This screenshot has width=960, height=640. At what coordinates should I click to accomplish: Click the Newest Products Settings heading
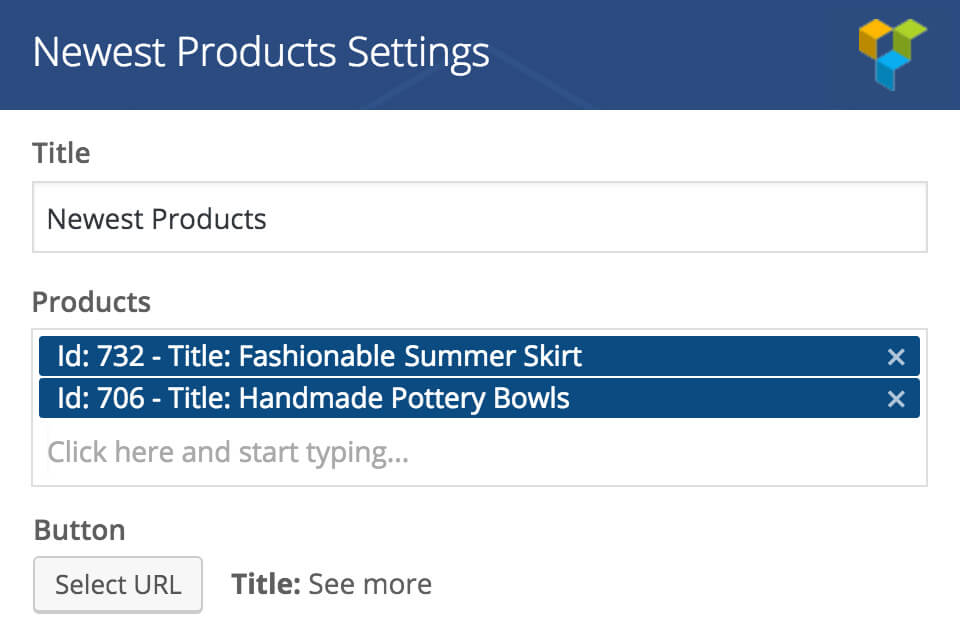(261, 53)
